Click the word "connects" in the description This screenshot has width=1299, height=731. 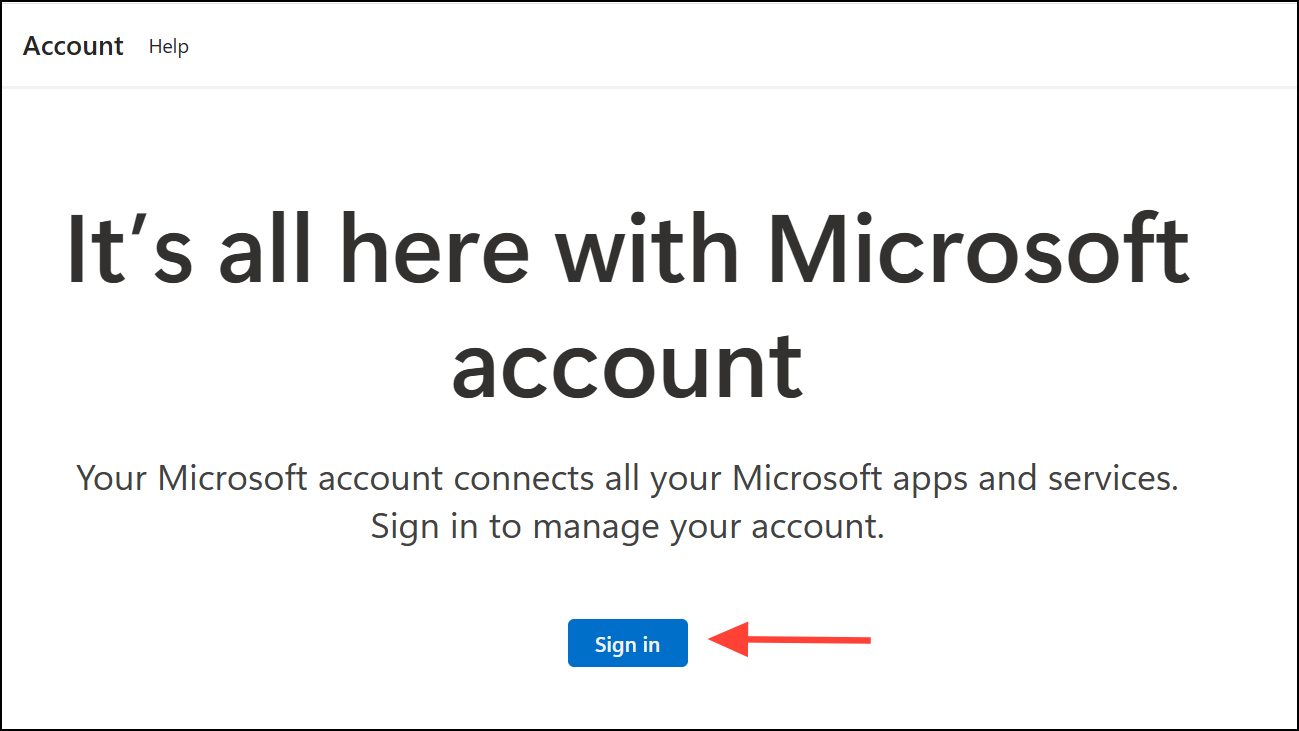[524, 478]
